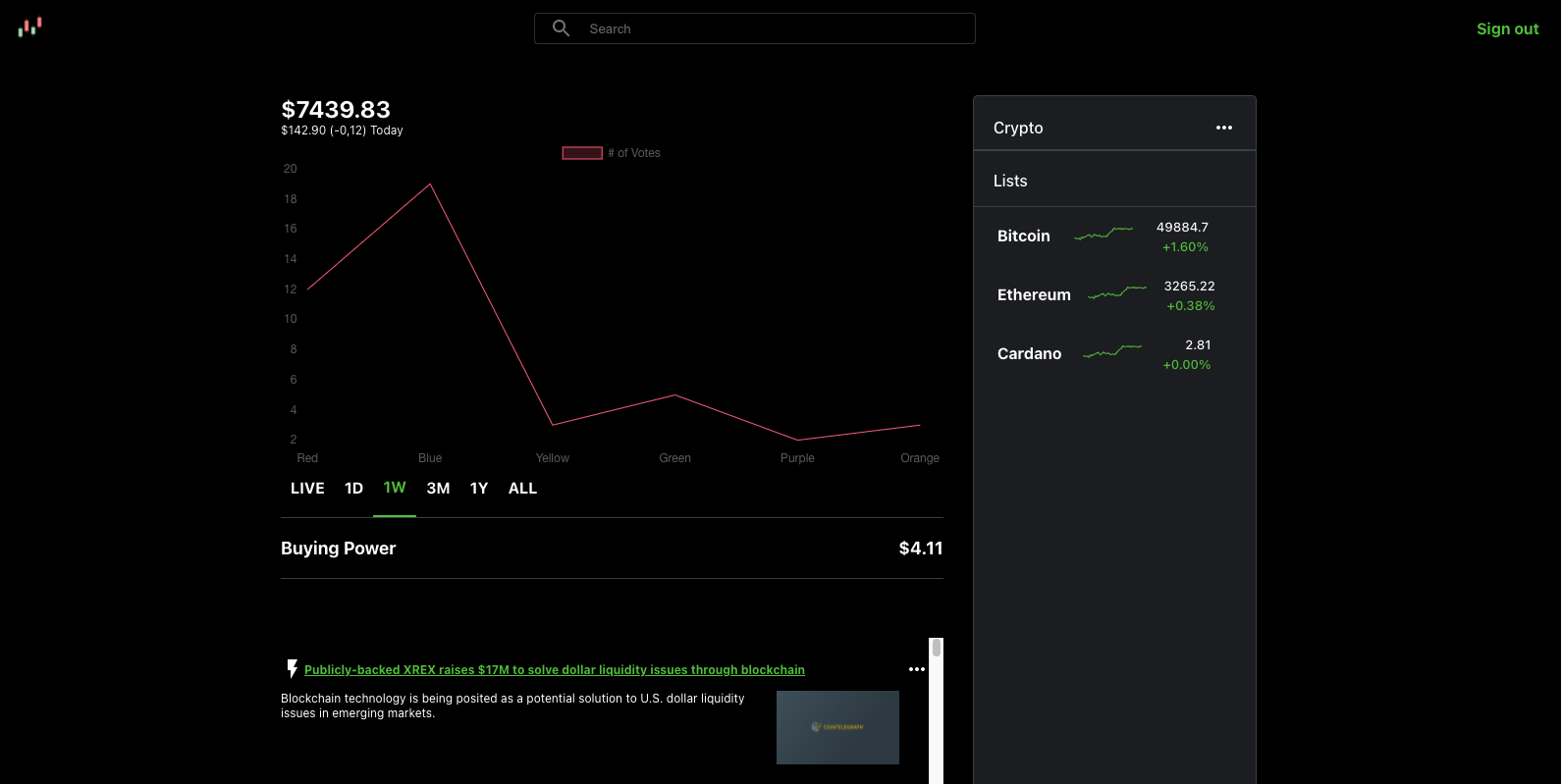The image size is (1561, 784).
Task: Click the Blue axis label on chart
Action: coord(430,458)
